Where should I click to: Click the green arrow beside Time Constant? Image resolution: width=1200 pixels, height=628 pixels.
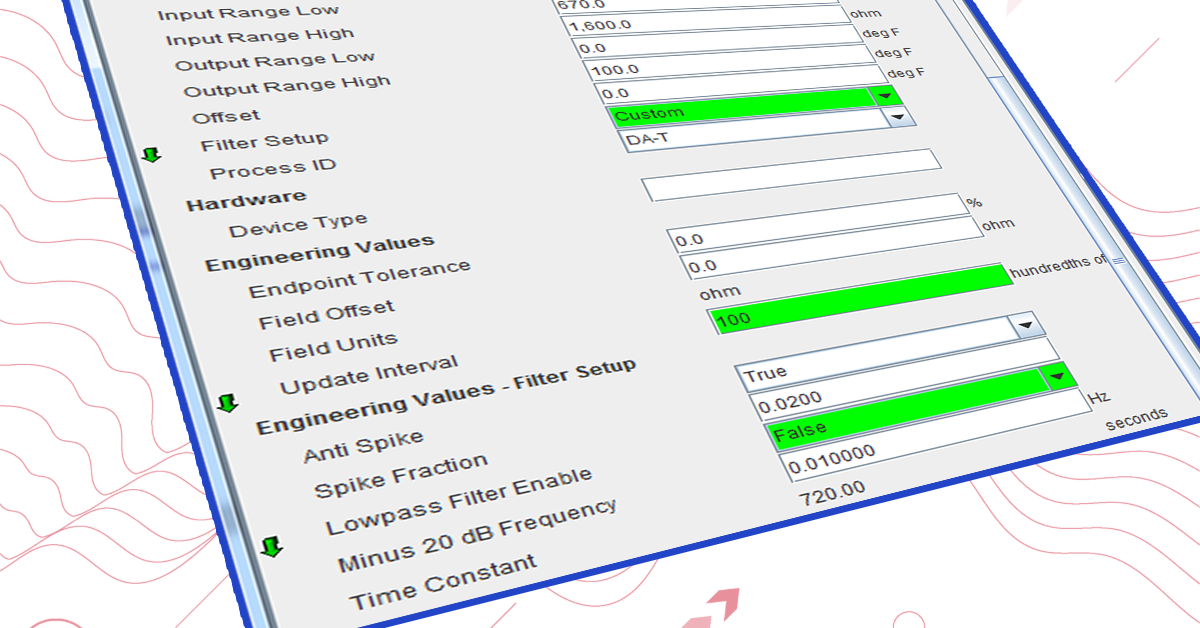271,547
